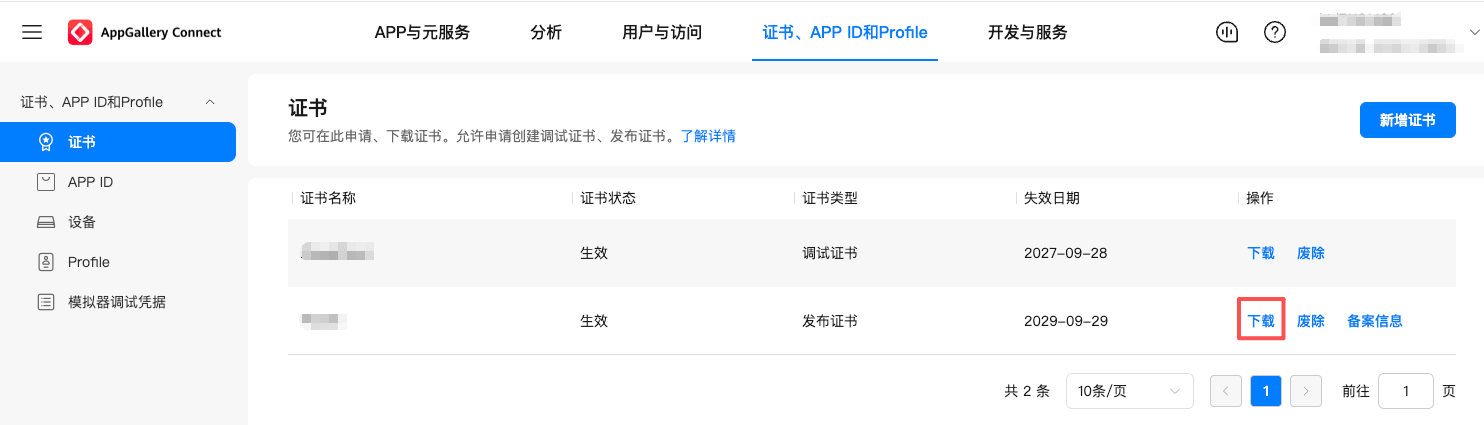Open the 用户与访问 tab

(x=662, y=32)
